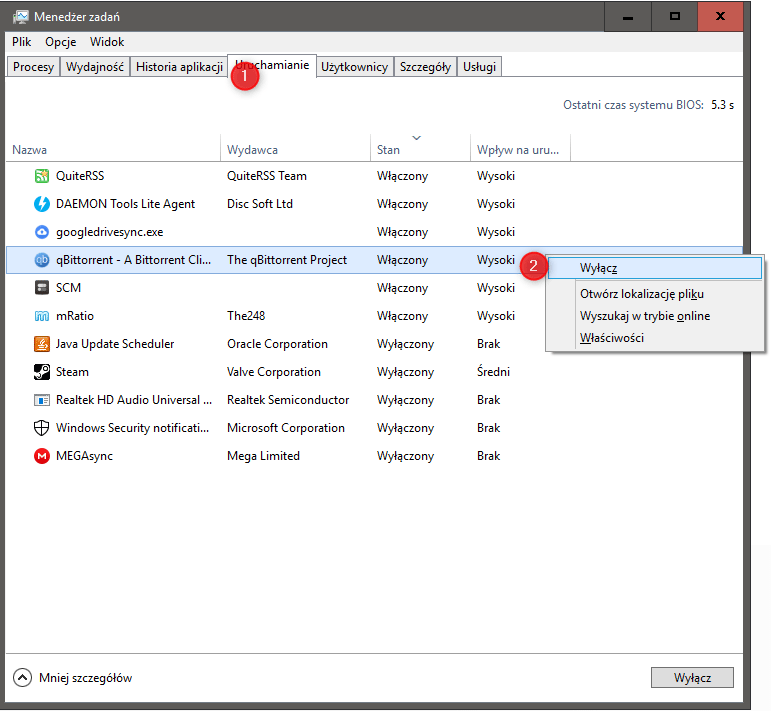Click the Wysoki impact of mRatio
The height and width of the screenshot is (711, 771).
(x=496, y=316)
